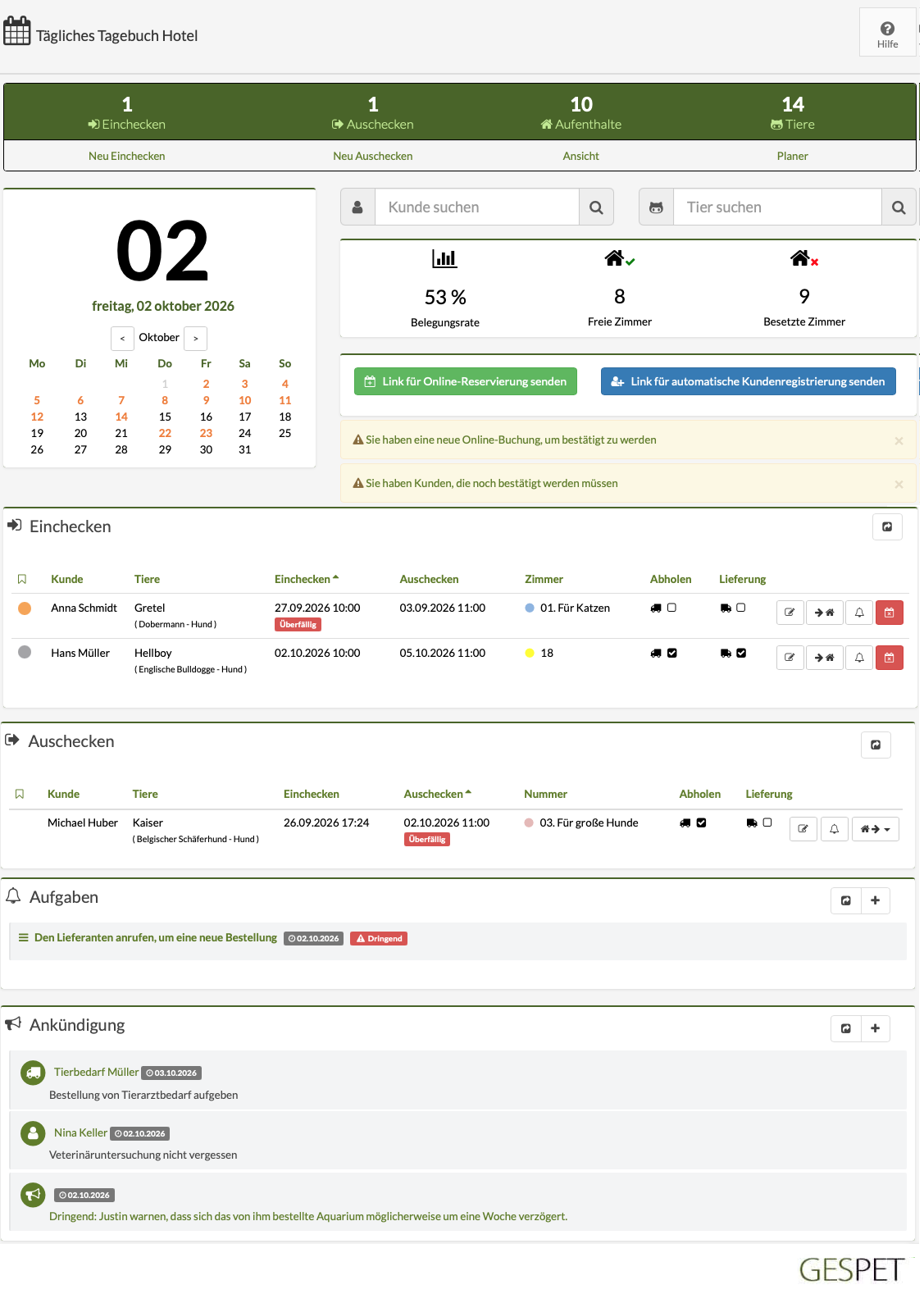The image size is (924, 1294).
Task: Open the Planer tab
Action: (792, 156)
